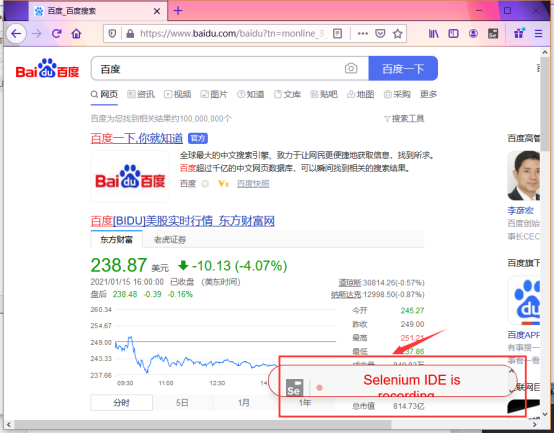The width and height of the screenshot is (554, 433).
Task: Click the address bar URL
Action: click(232, 34)
